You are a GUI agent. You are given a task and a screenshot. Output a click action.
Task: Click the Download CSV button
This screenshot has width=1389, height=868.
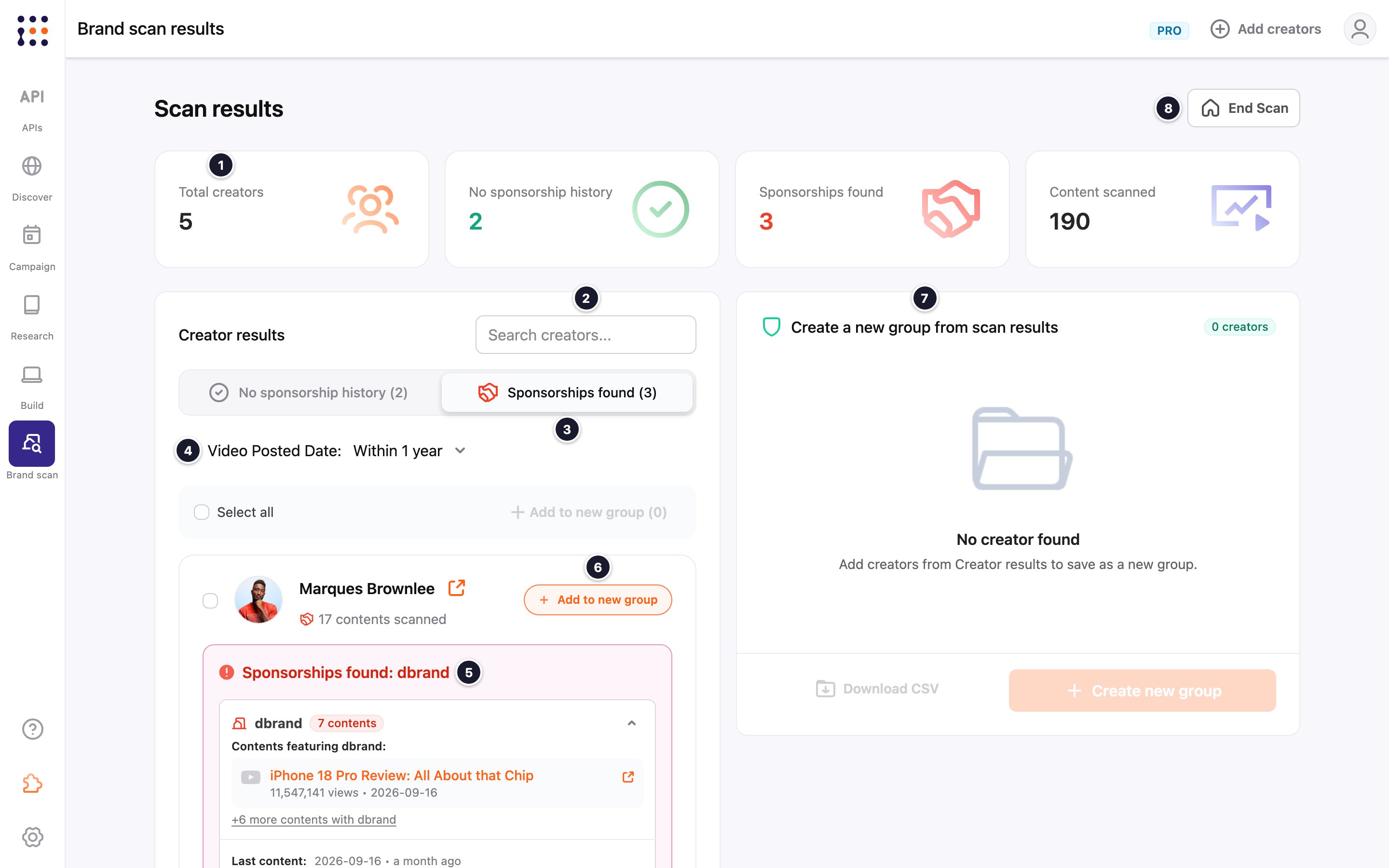click(x=877, y=689)
